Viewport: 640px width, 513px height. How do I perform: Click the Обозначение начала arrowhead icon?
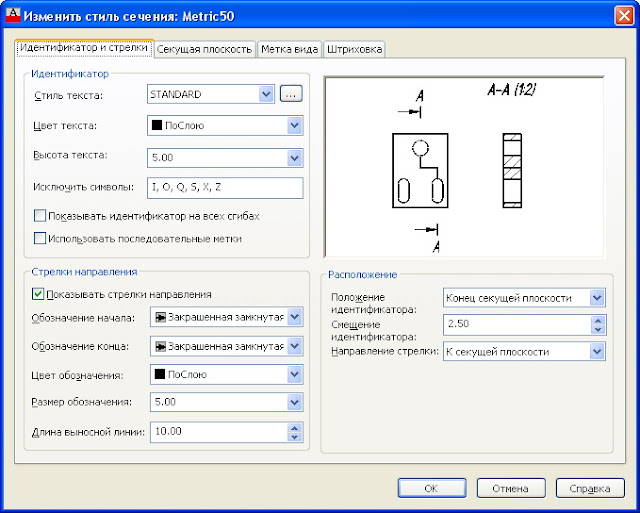click(160, 317)
